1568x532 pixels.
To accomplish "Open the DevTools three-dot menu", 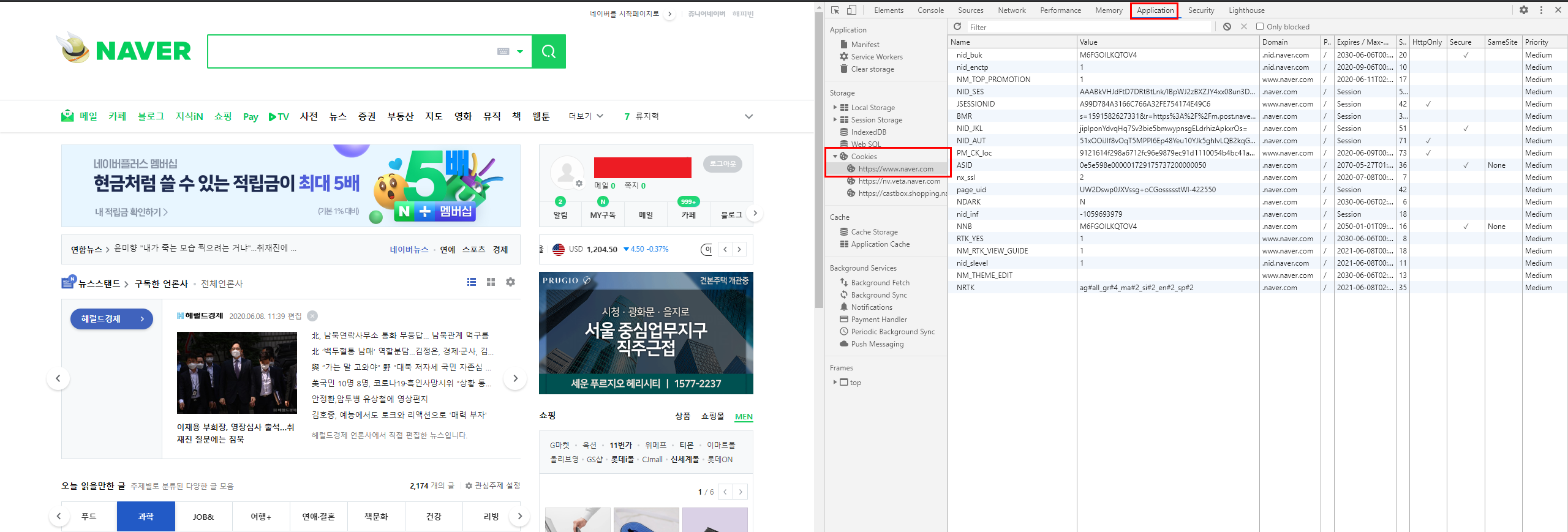I will click(1541, 10).
